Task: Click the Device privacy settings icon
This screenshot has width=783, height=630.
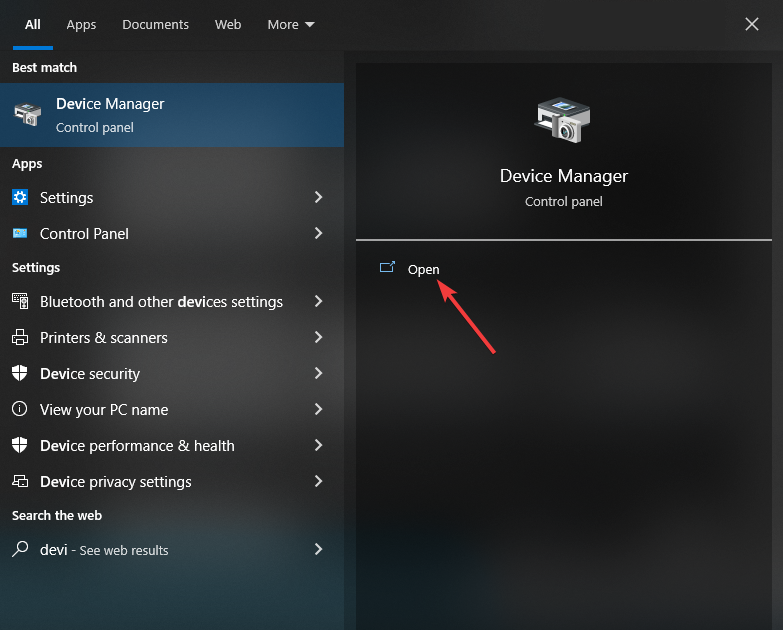Action: 20,482
